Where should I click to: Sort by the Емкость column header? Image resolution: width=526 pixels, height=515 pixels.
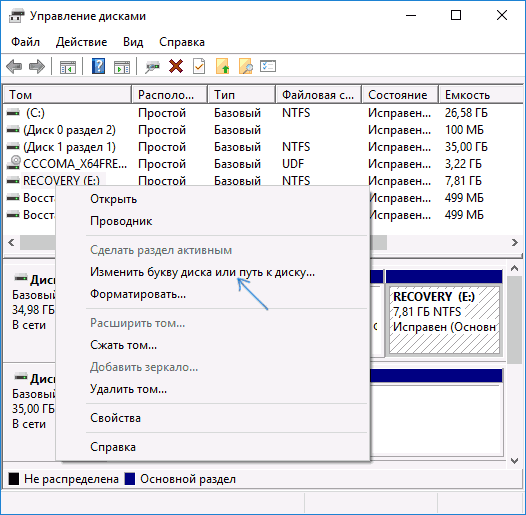481,95
